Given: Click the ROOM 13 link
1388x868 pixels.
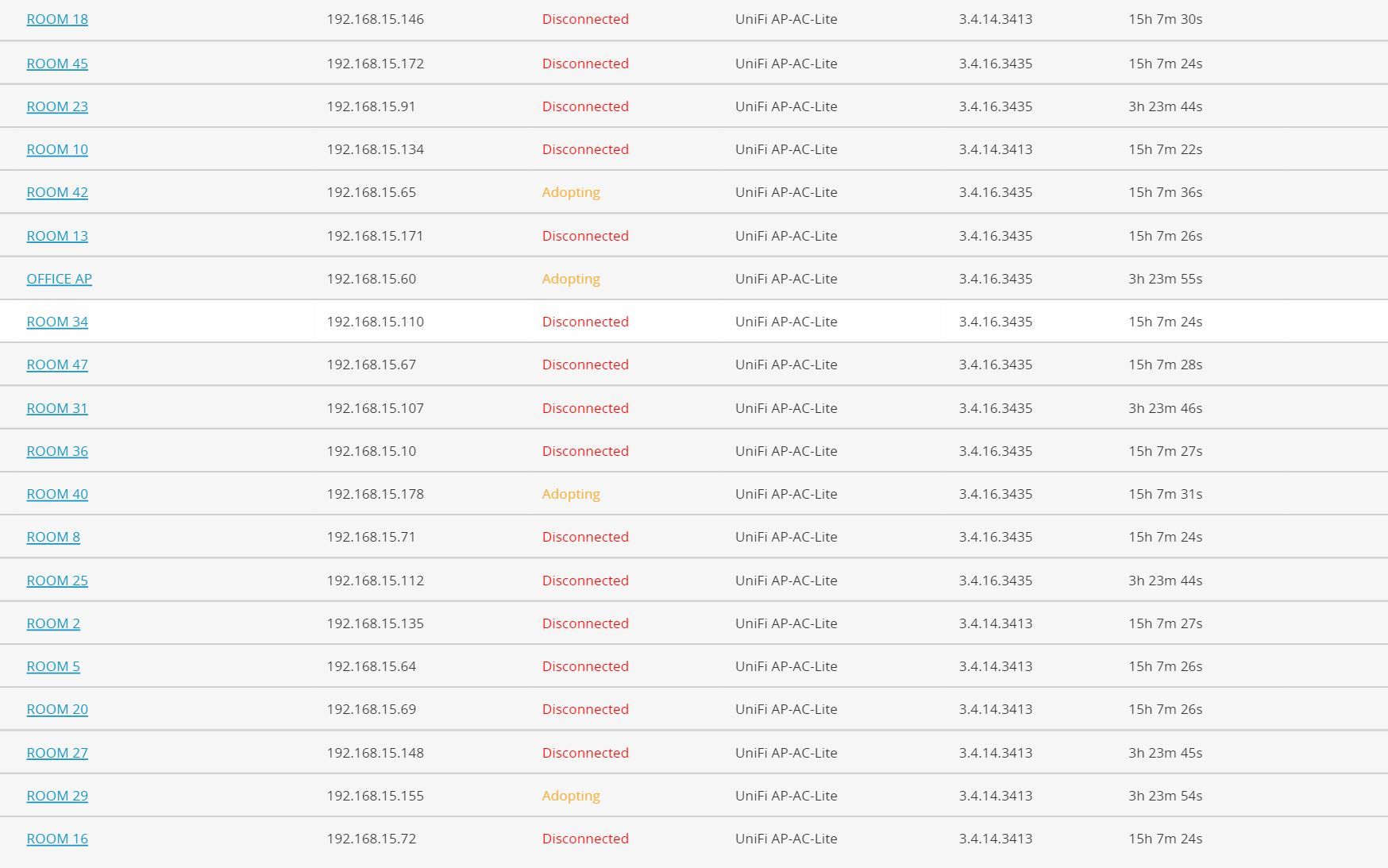Looking at the screenshot, I should click(x=57, y=236).
